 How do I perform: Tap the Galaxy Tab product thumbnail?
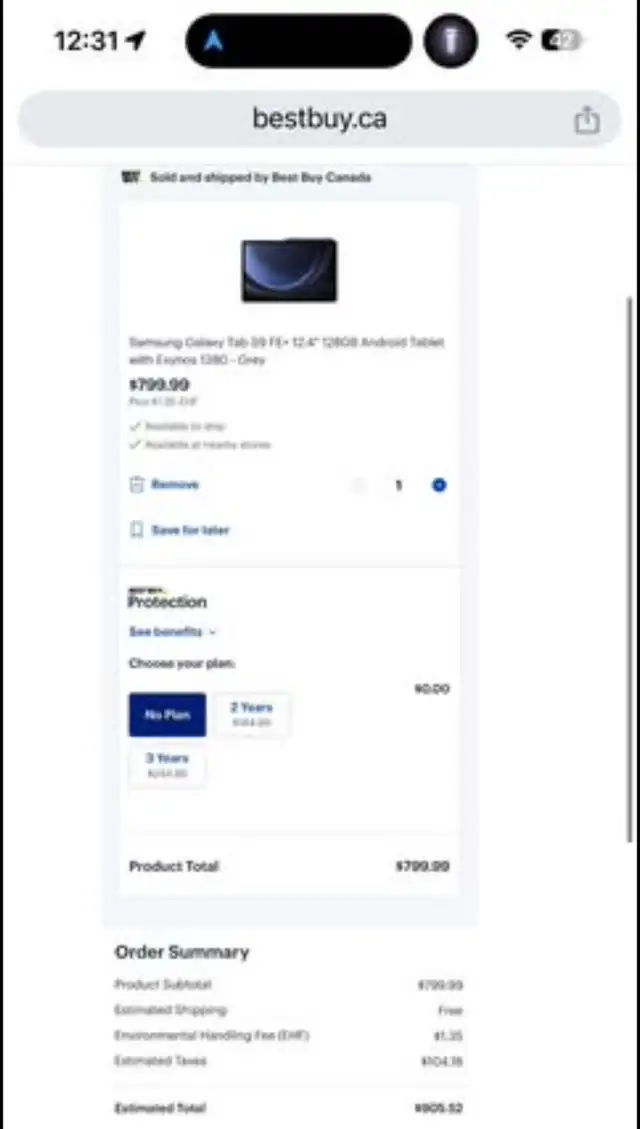[x=289, y=270]
